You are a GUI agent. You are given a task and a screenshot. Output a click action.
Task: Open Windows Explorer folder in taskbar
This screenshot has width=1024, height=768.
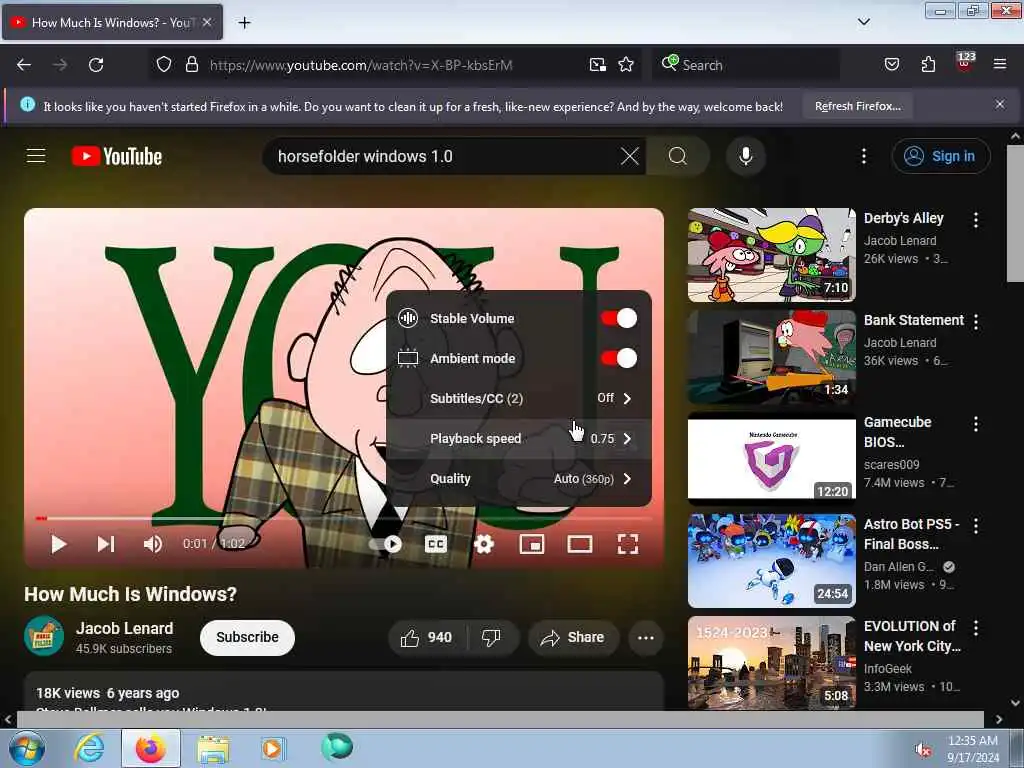pyautogui.click(x=213, y=748)
